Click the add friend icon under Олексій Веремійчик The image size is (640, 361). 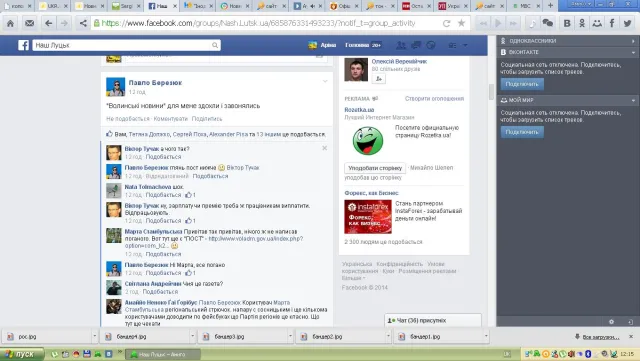[379, 79]
